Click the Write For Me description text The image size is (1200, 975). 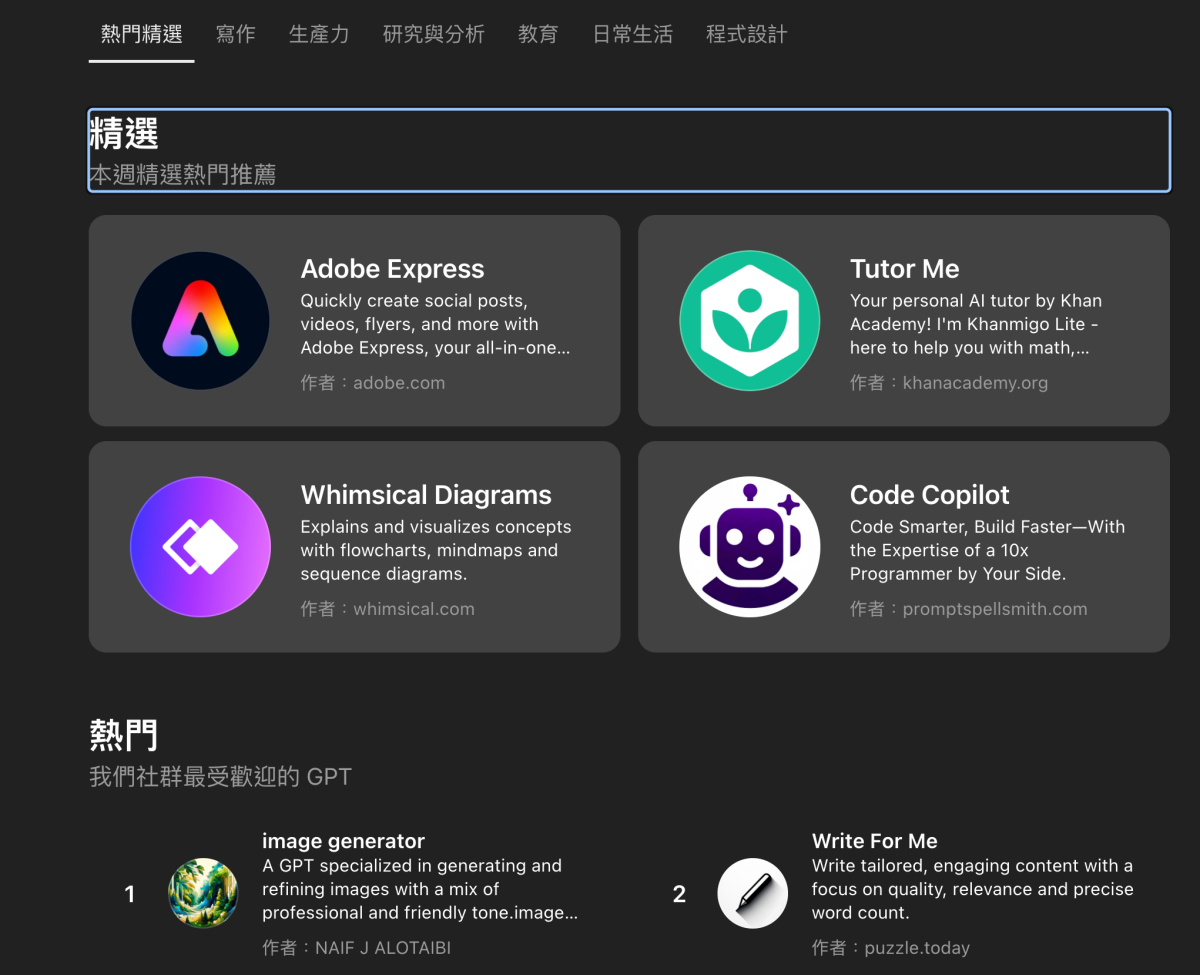[972, 889]
